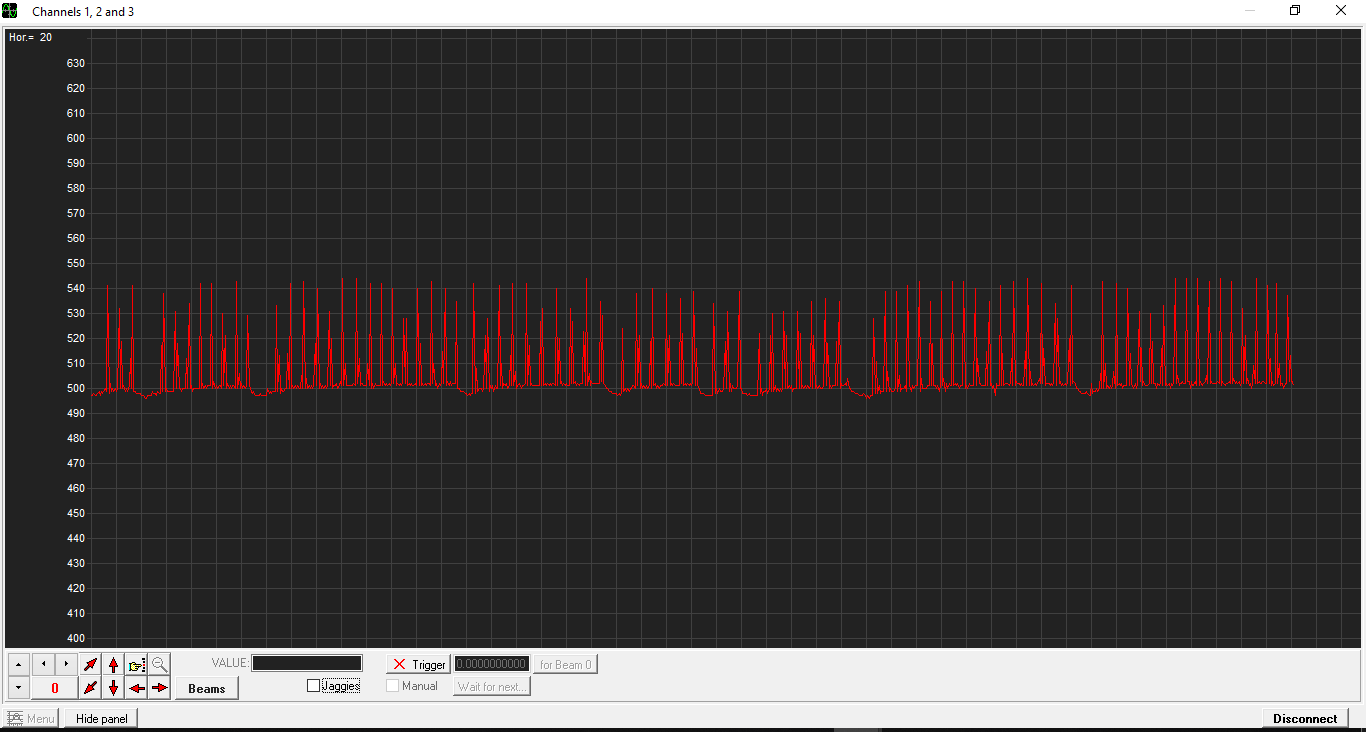
Task: Click the Hor.= 20 scale label
Action: click(x=31, y=37)
